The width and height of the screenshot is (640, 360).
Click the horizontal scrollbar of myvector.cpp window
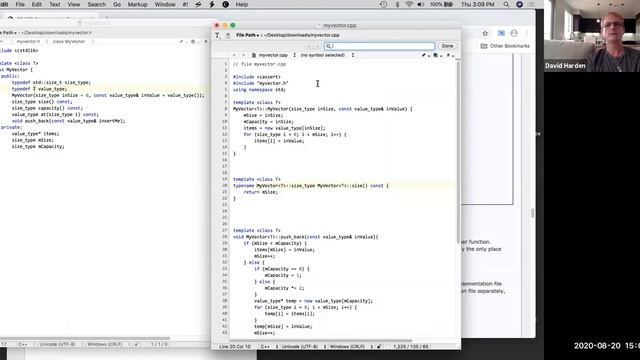click(320, 340)
